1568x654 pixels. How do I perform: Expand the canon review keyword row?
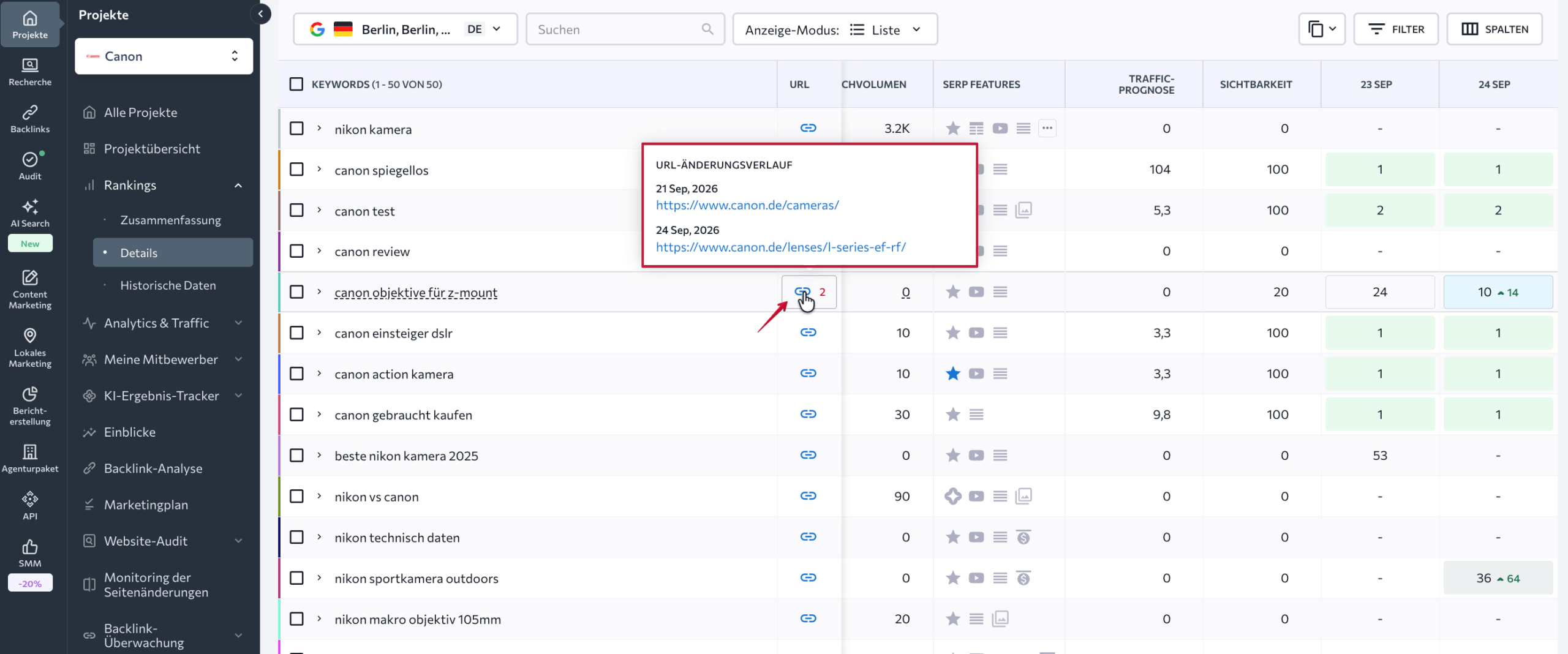(x=319, y=251)
